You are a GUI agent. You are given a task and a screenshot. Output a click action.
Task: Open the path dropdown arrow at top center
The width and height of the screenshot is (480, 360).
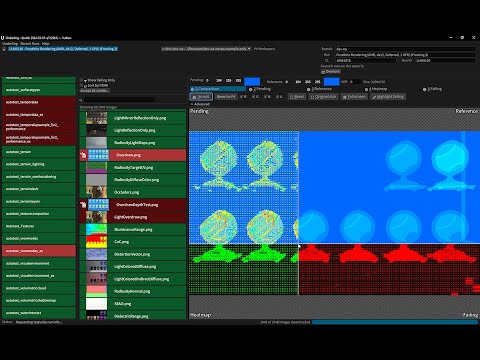249,49
